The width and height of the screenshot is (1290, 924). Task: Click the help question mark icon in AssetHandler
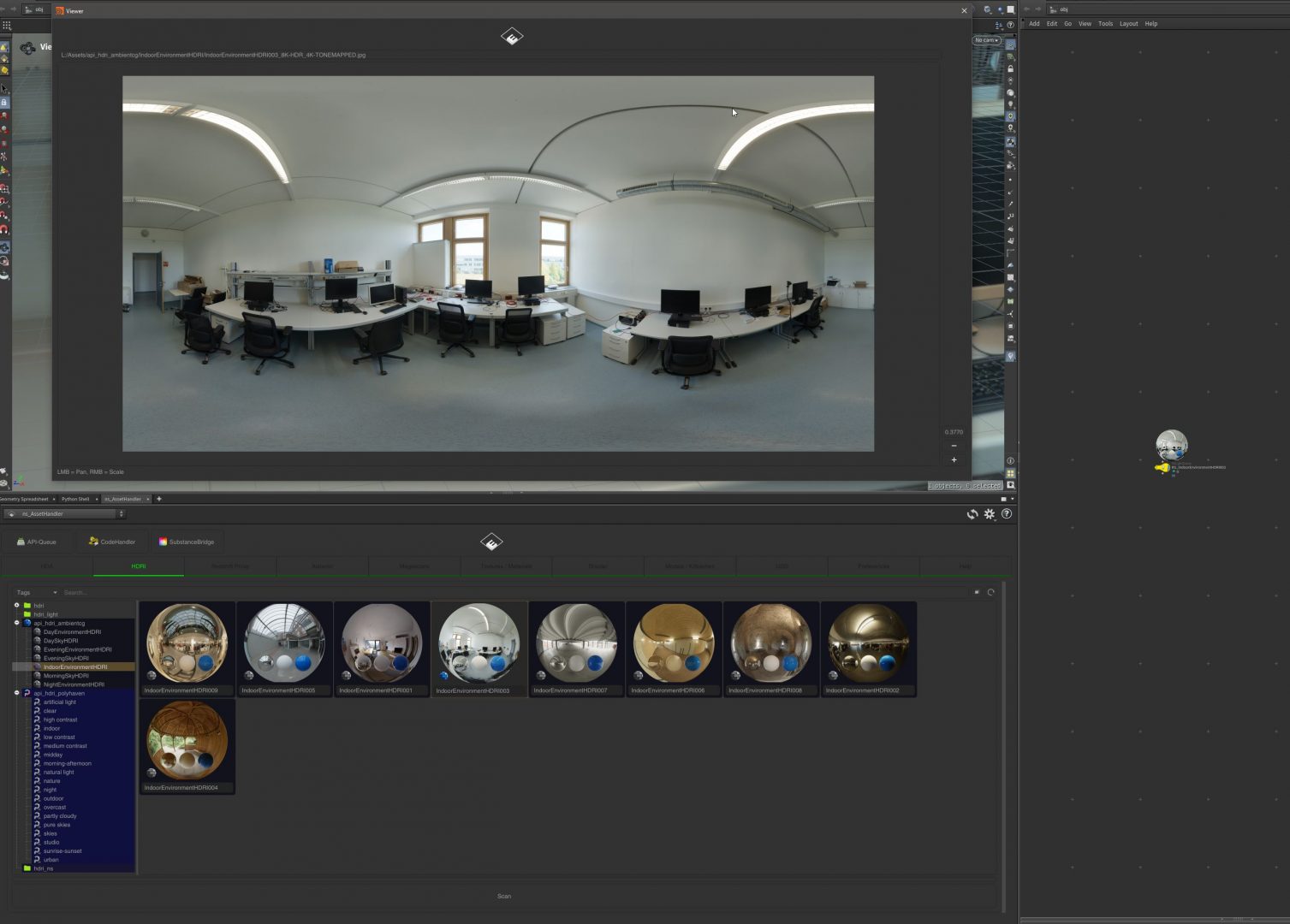point(1007,514)
